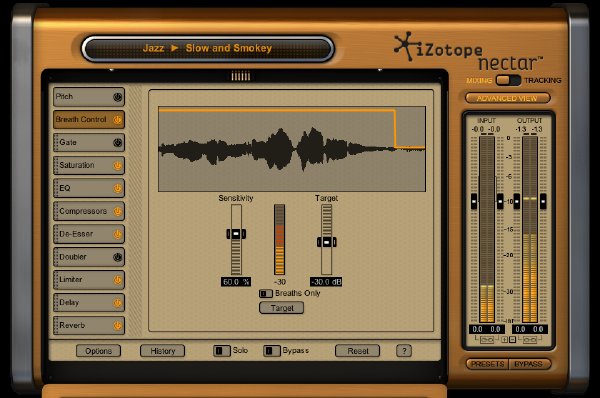Toggle the Saturation module power icon
The height and width of the screenshot is (398, 600).
coord(117,166)
